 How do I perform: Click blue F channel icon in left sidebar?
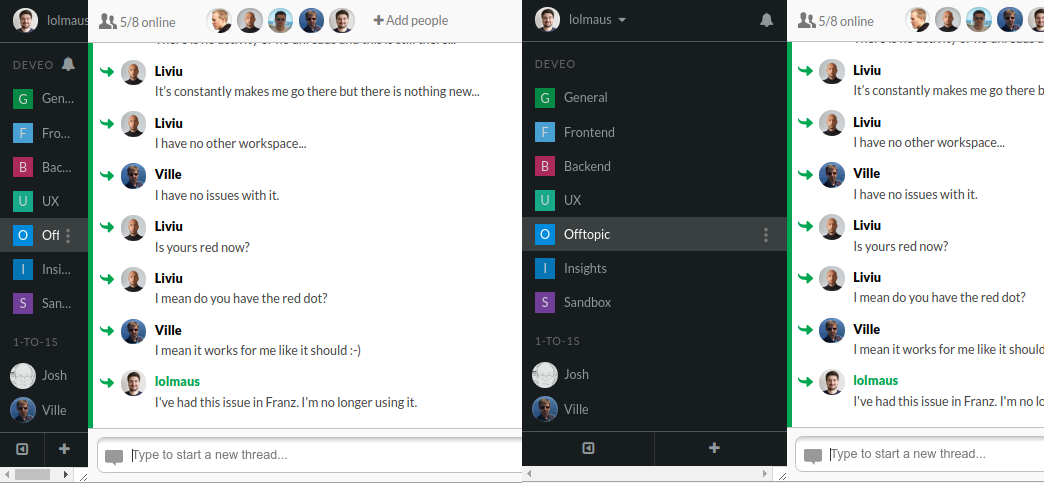(23, 133)
